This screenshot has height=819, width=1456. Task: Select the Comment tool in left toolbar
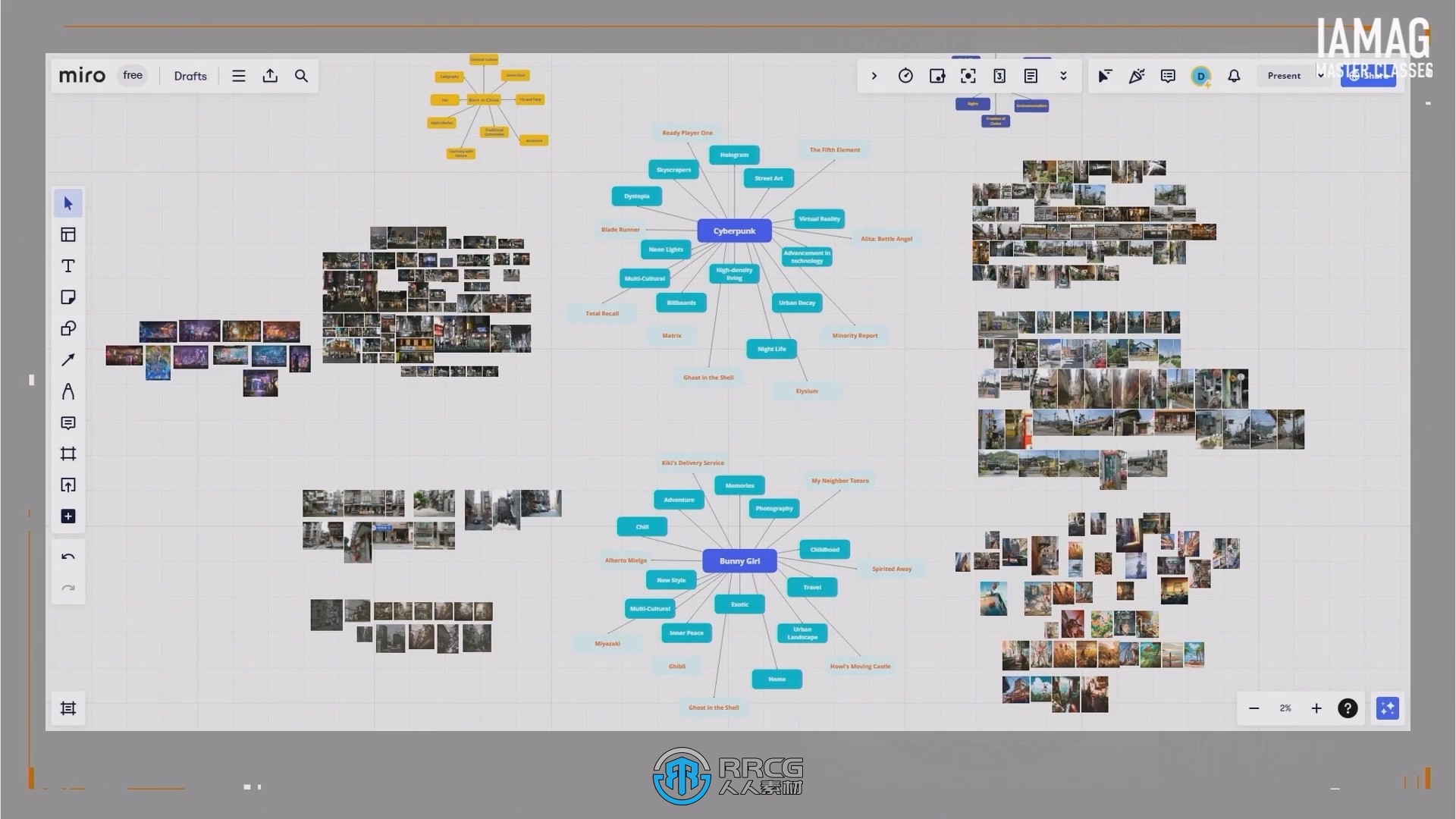pos(68,422)
